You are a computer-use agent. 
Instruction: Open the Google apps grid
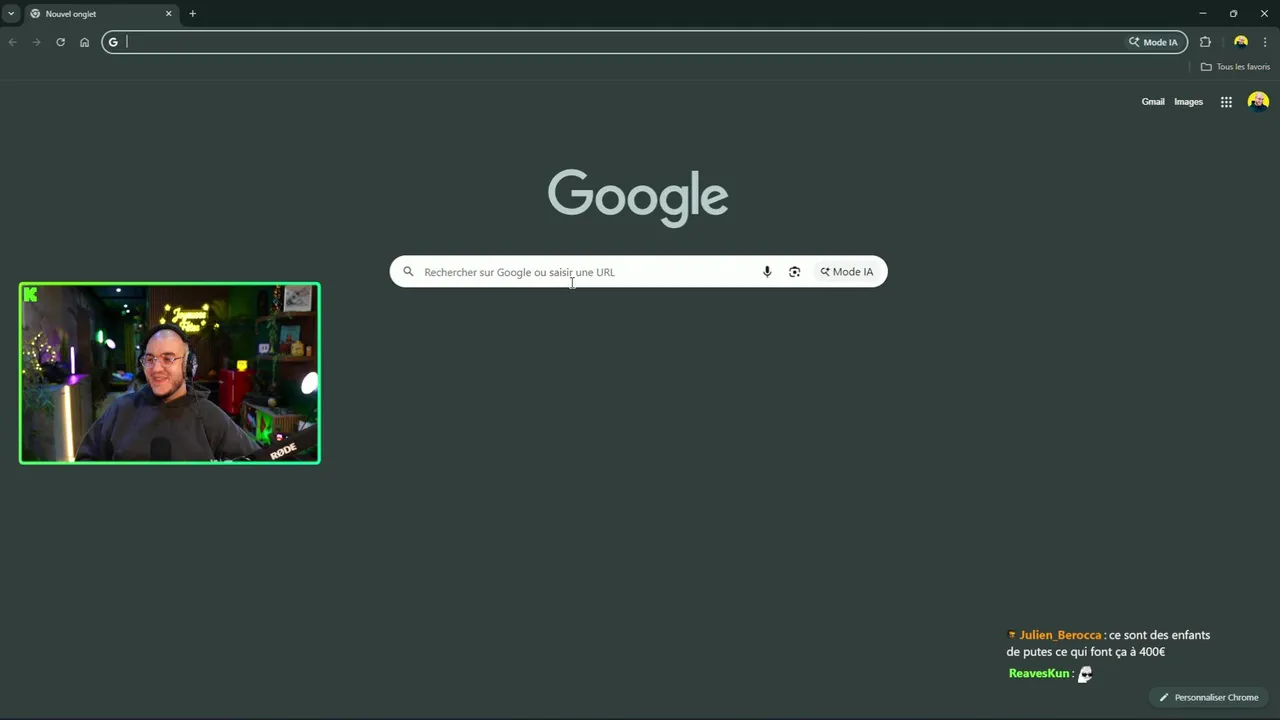(1226, 102)
